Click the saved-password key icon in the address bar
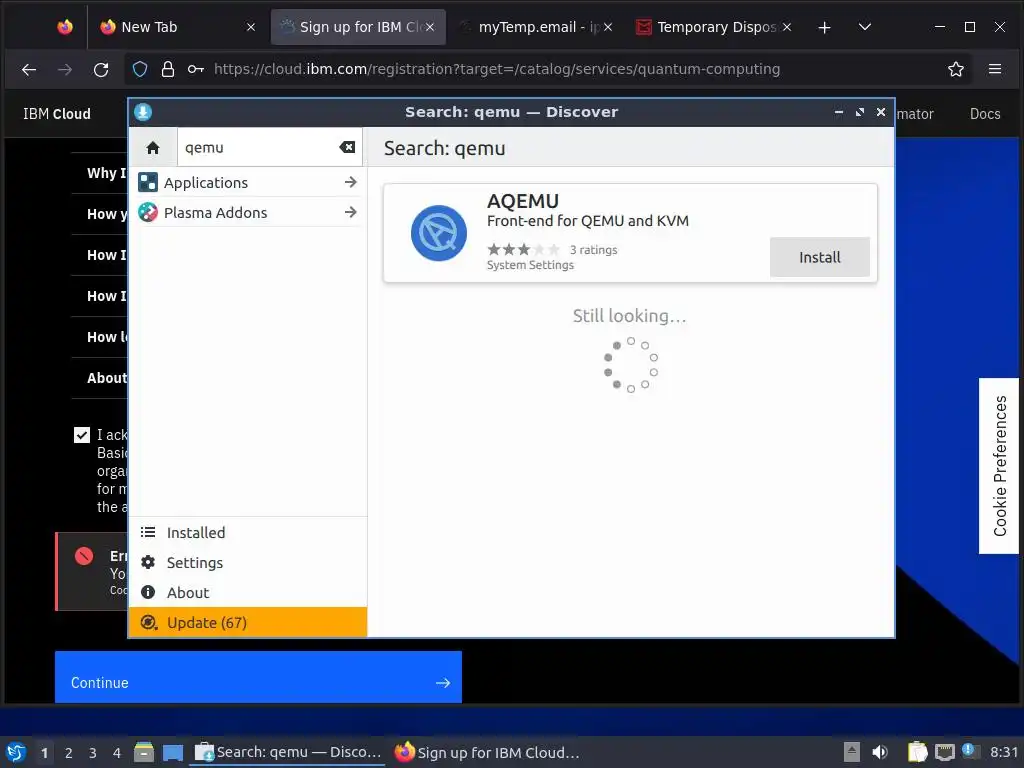The image size is (1024, 768). pyautogui.click(x=195, y=69)
